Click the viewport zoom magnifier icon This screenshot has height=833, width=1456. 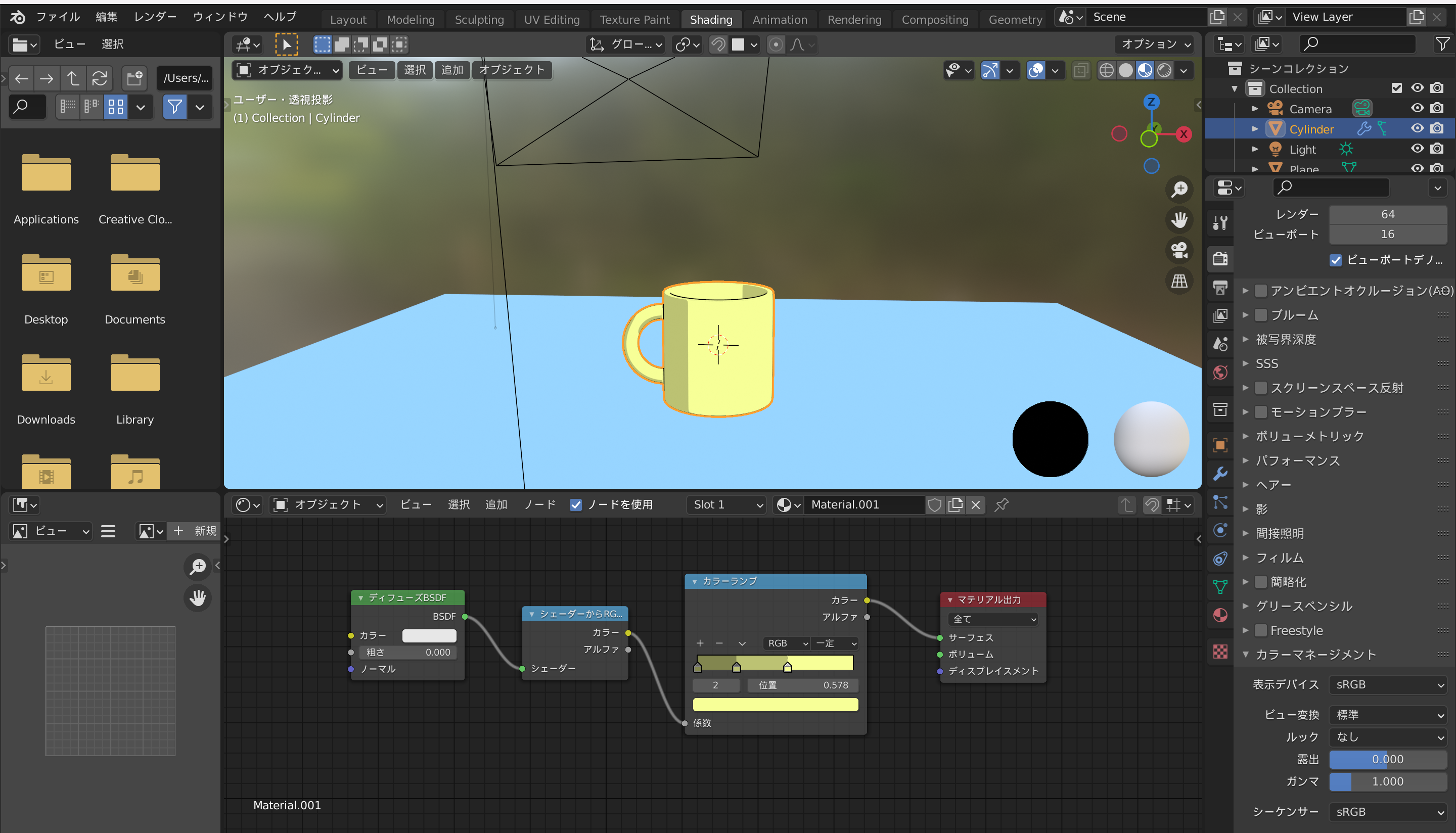point(1179,190)
